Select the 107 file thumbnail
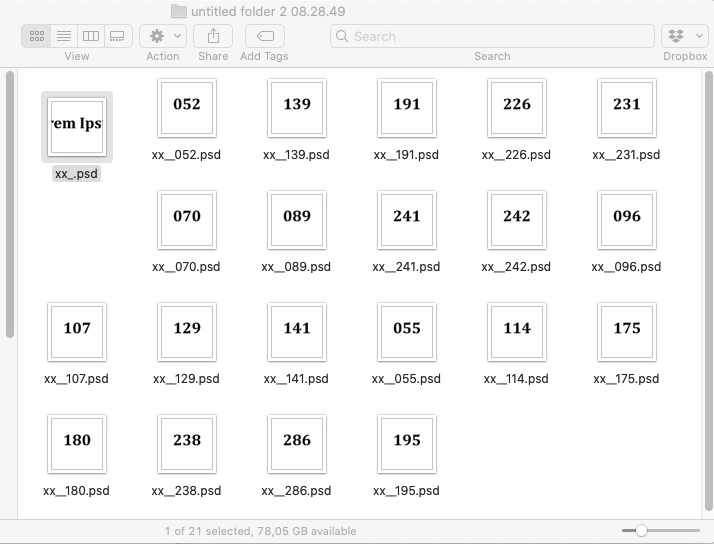The image size is (714, 544). click(77, 332)
